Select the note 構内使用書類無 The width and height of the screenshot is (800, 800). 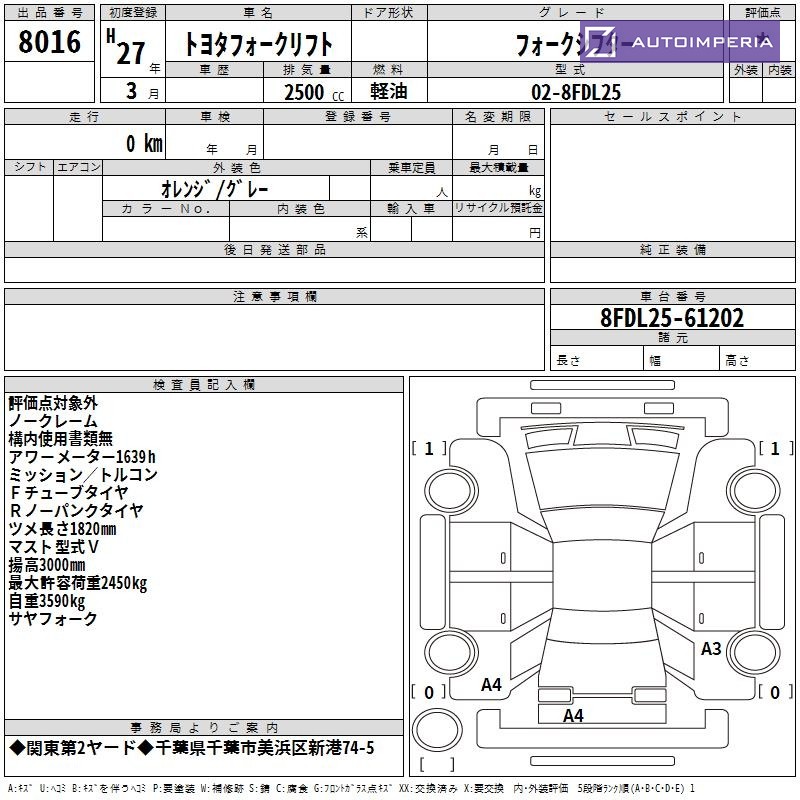pos(61,439)
